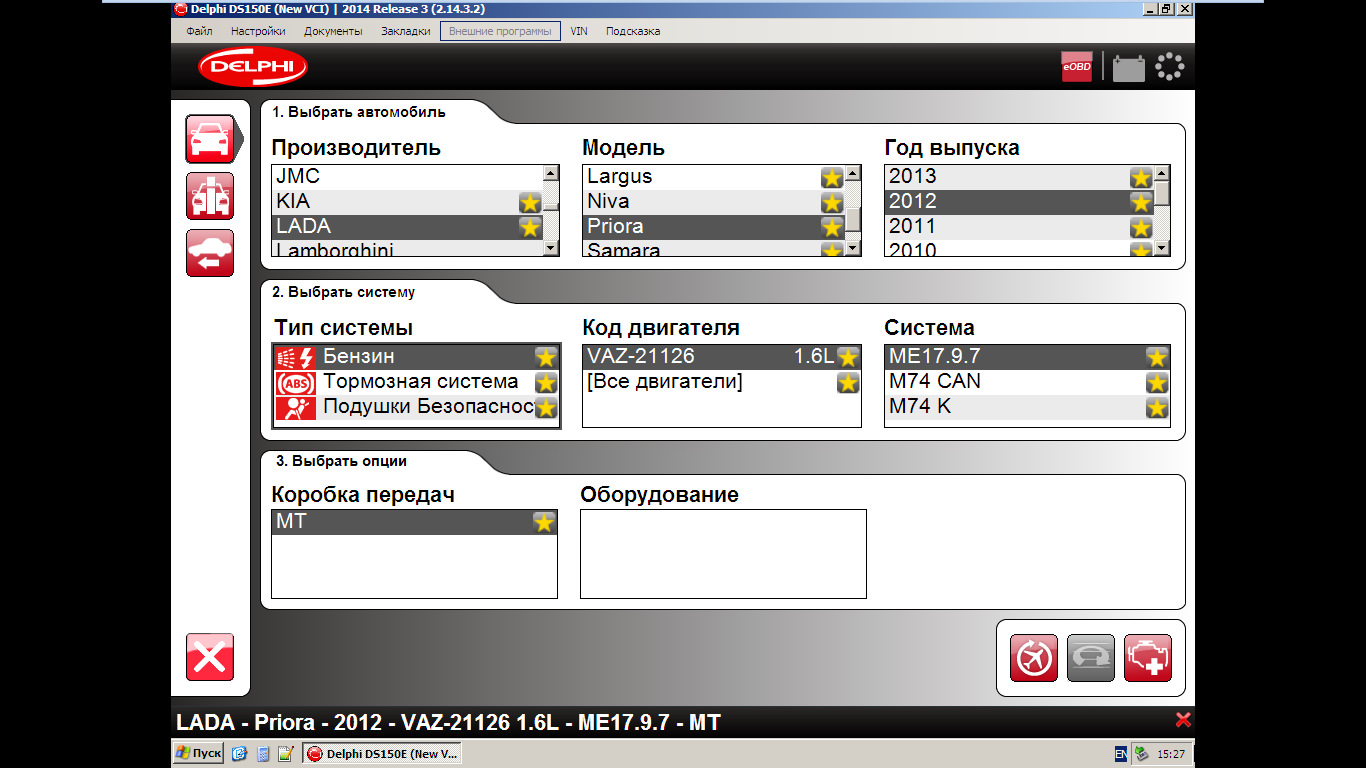Toggle favorite star for [Все двигатели]

[848, 382]
